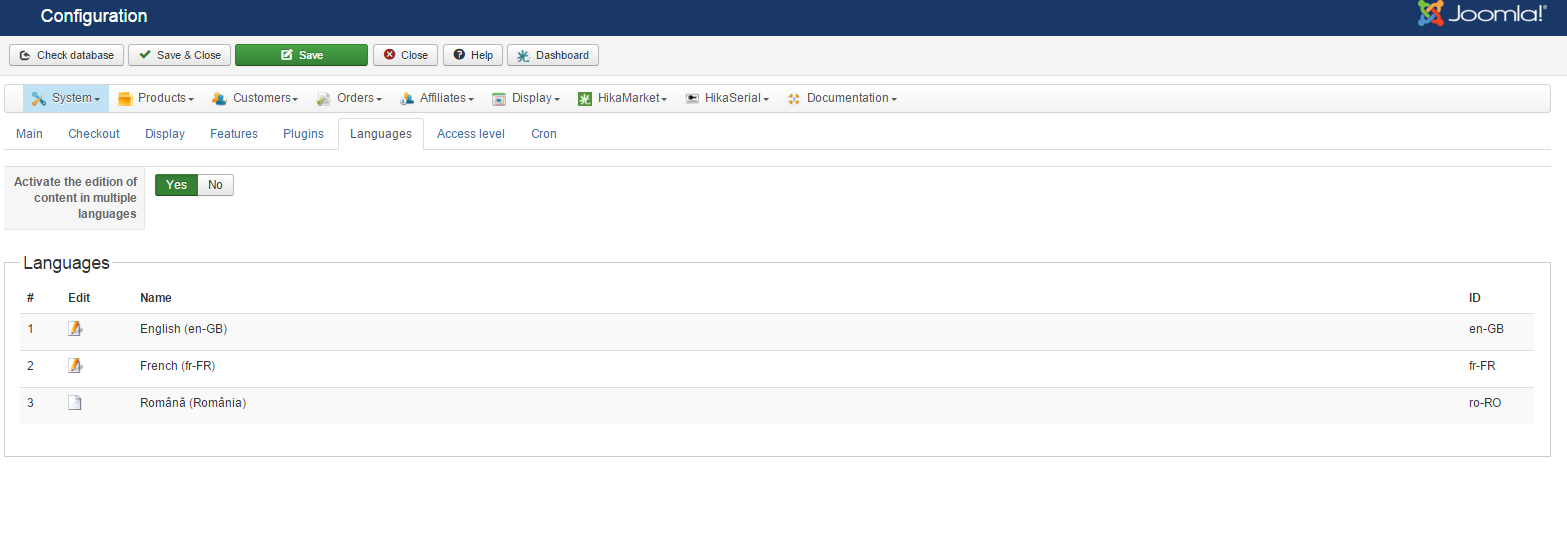Click the Joomla! logo
The height and width of the screenshot is (550, 1567).
coord(1482,14)
